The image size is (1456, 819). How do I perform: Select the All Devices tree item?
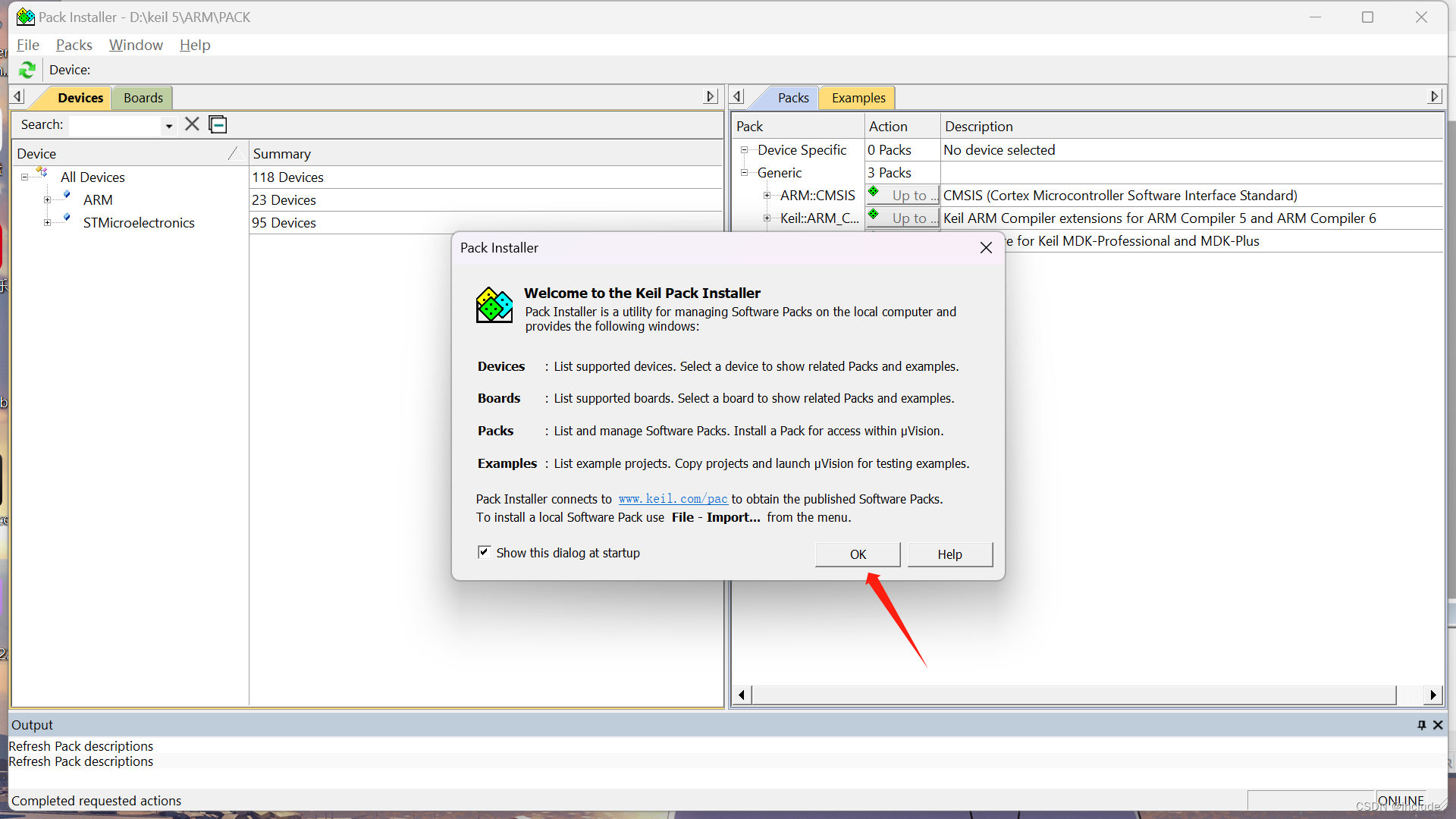tap(93, 177)
